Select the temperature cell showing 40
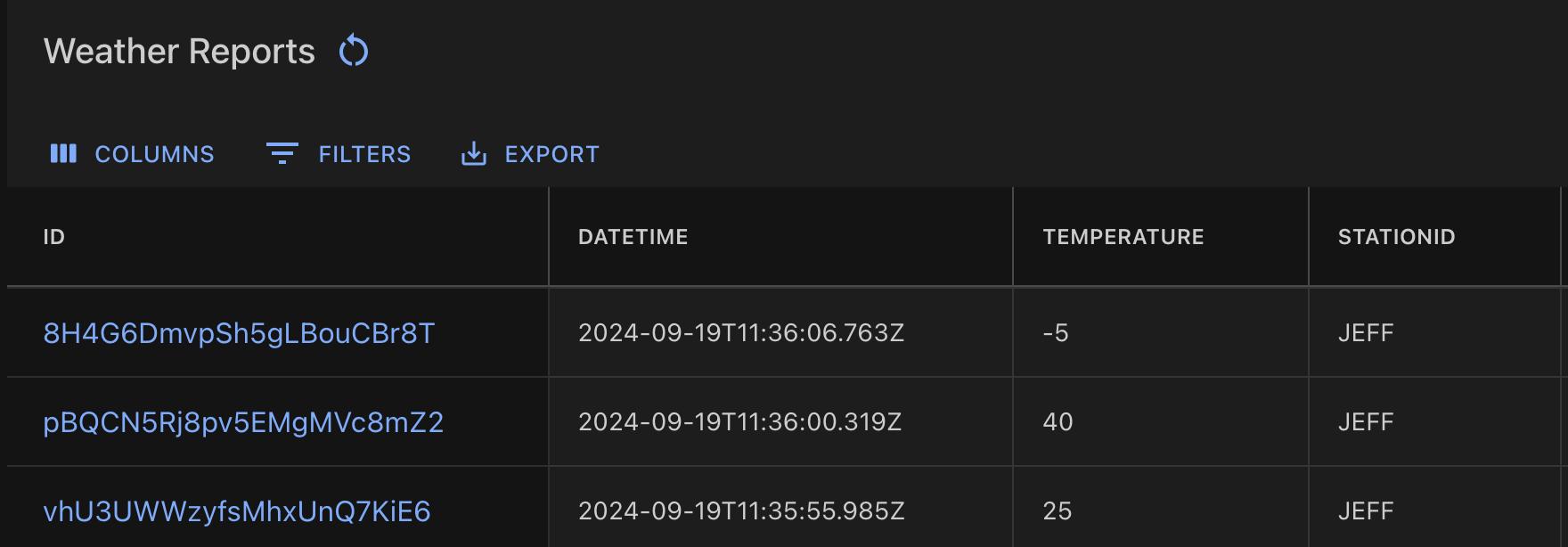The width and height of the screenshot is (1568, 547). [1058, 422]
